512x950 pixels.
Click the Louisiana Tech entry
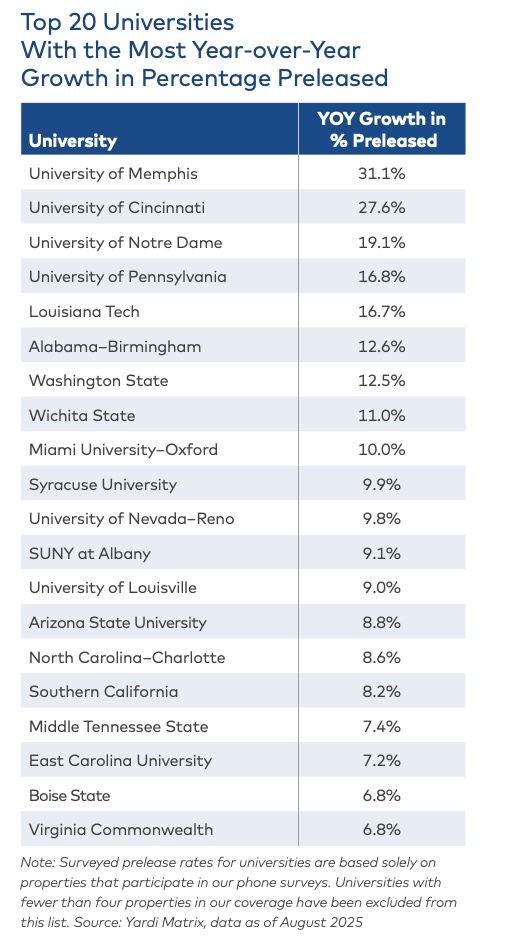(x=84, y=311)
